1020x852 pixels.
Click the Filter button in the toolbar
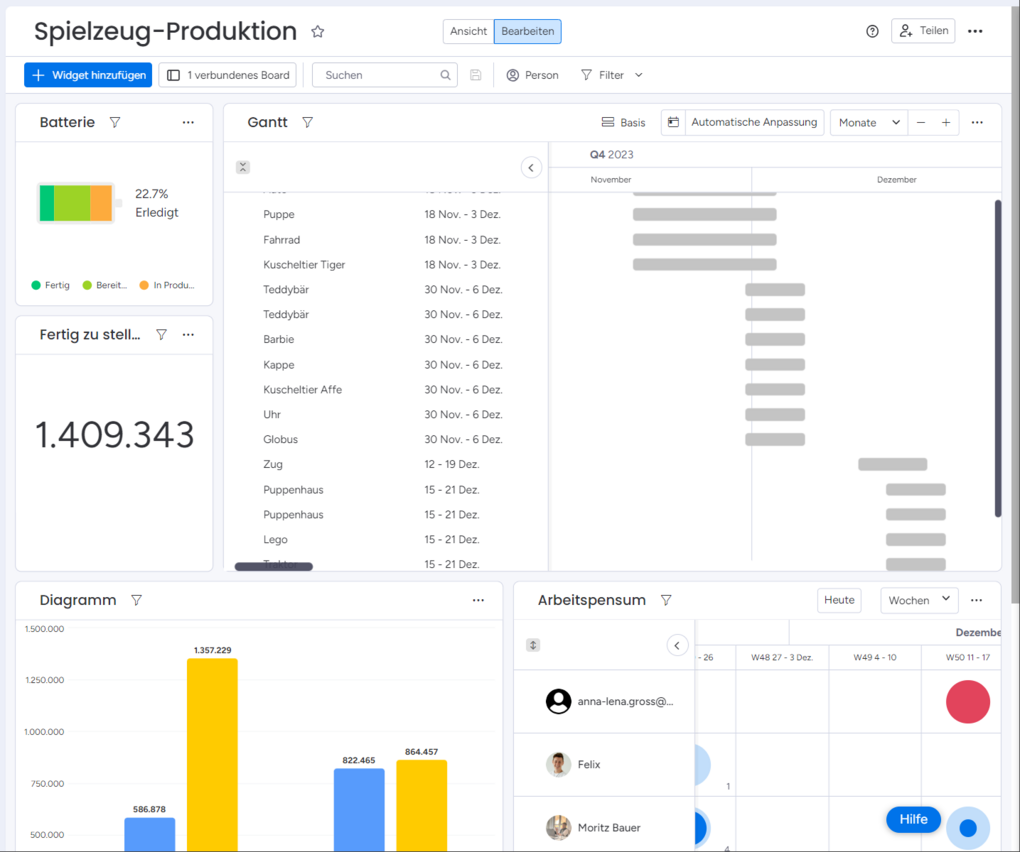(602, 75)
